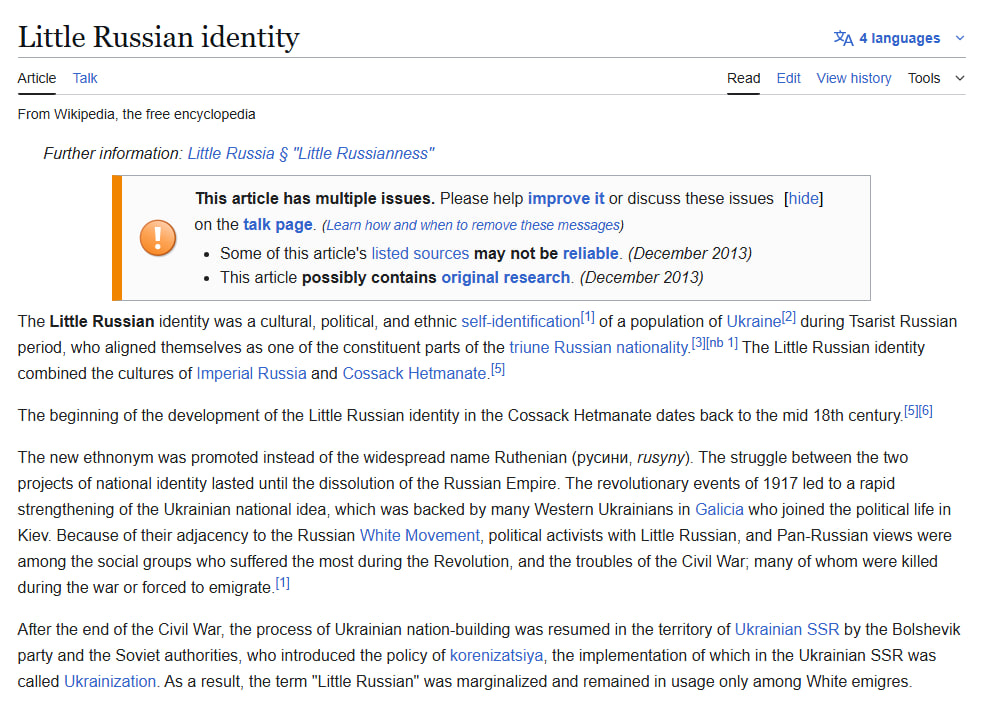Click citation [1] after forced to emigrate
Viewport: 987px width, 701px height.
click(x=283, y=583)
